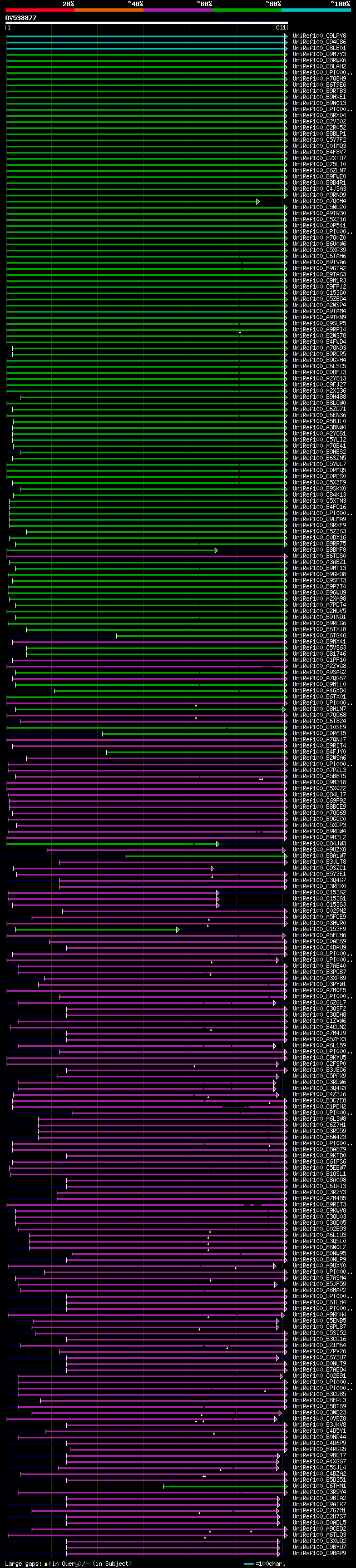Open hit UniRef100_Q8RWK6

pos(319,60)
